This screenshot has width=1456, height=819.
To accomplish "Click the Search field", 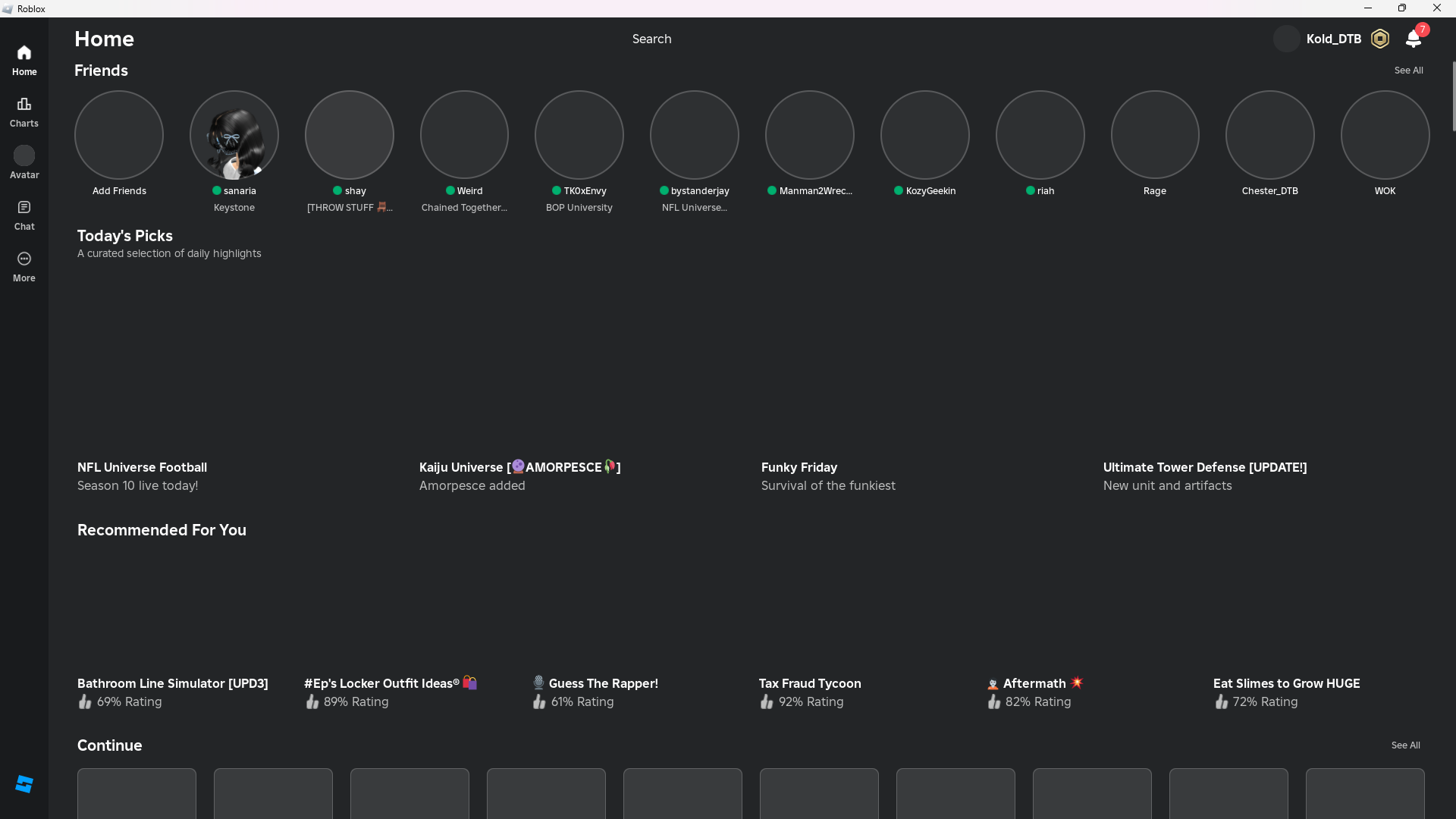I will (652, 39).
